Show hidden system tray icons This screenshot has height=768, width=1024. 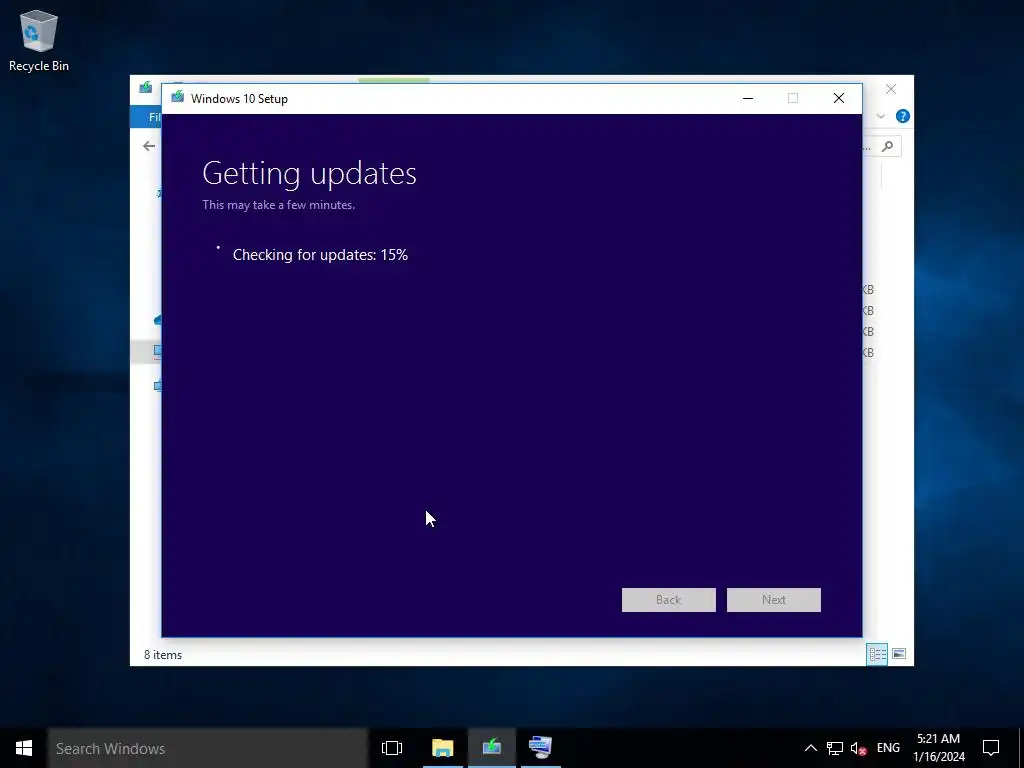coord(810,748)
